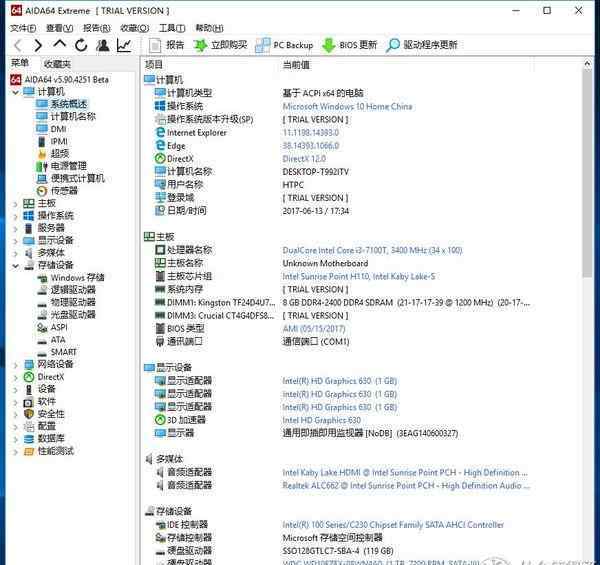The width and height of the screenshot is (600, 565).
Task: Open the 工具(T) menu
Action: (172, 28)
